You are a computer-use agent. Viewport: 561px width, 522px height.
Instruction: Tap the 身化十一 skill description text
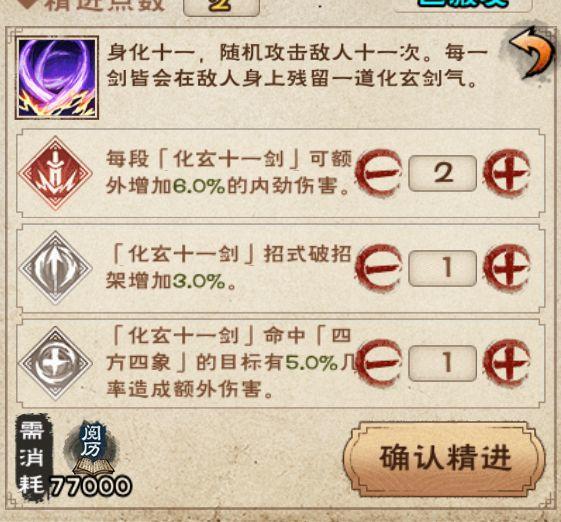point(298,65)
